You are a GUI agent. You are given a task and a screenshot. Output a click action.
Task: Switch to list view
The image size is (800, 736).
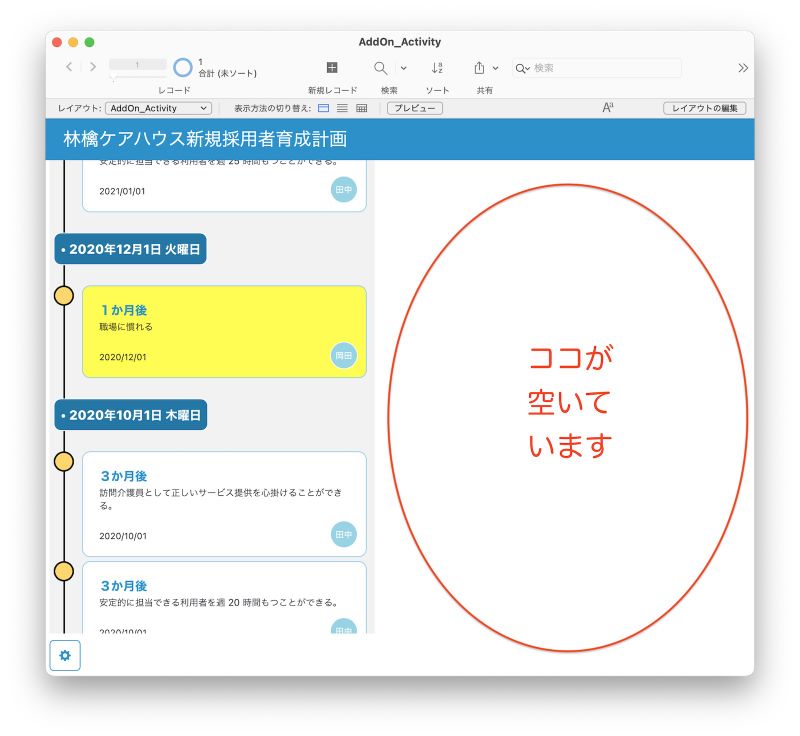(x=342, y=108)
